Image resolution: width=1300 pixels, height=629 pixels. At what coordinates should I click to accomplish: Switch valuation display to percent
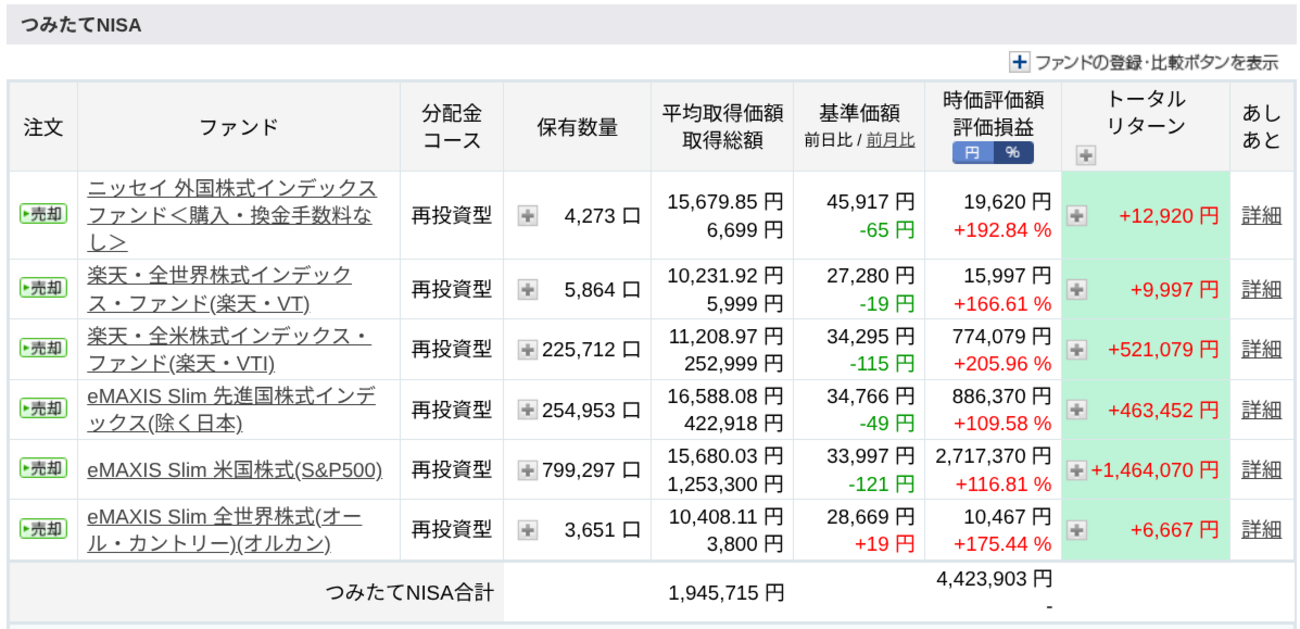tap(1013, 152)
